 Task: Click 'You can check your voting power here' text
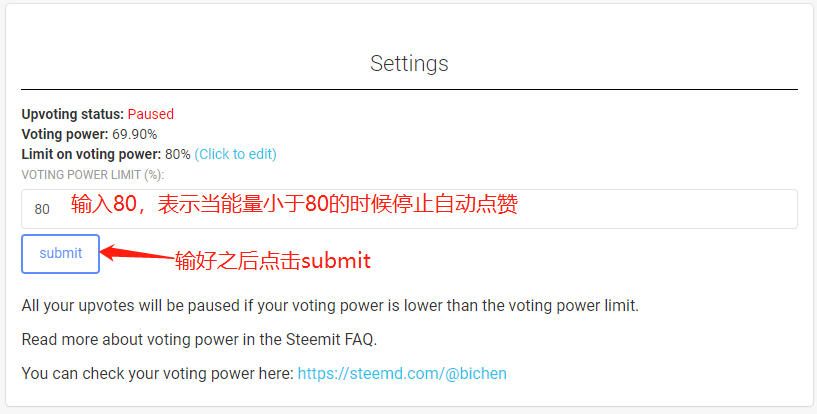point(157,373)
